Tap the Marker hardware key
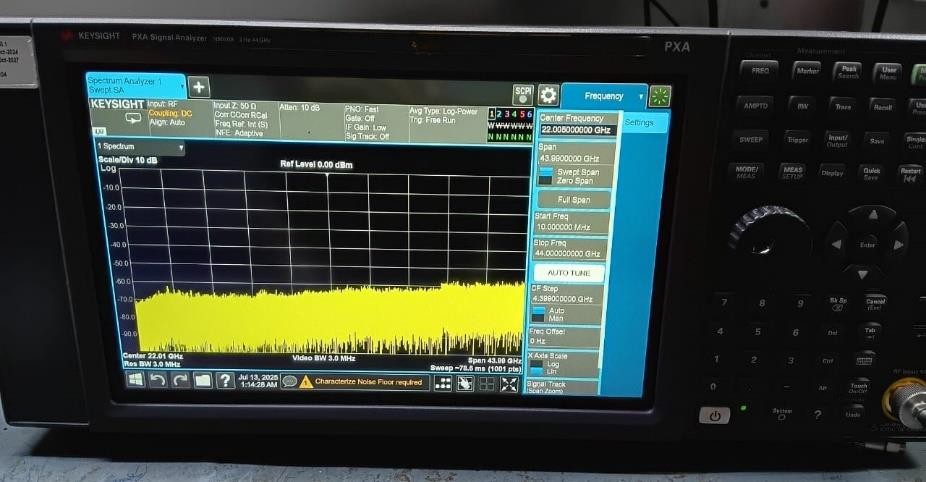 [x=807, y=72]
